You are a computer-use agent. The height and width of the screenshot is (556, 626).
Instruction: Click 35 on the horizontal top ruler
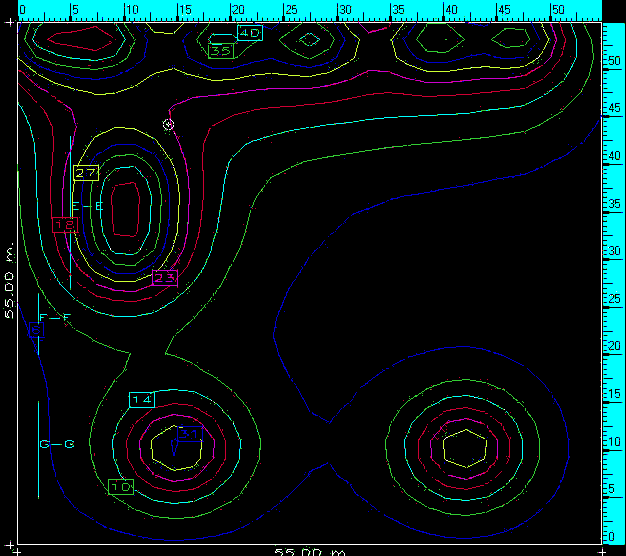(398, 10)
